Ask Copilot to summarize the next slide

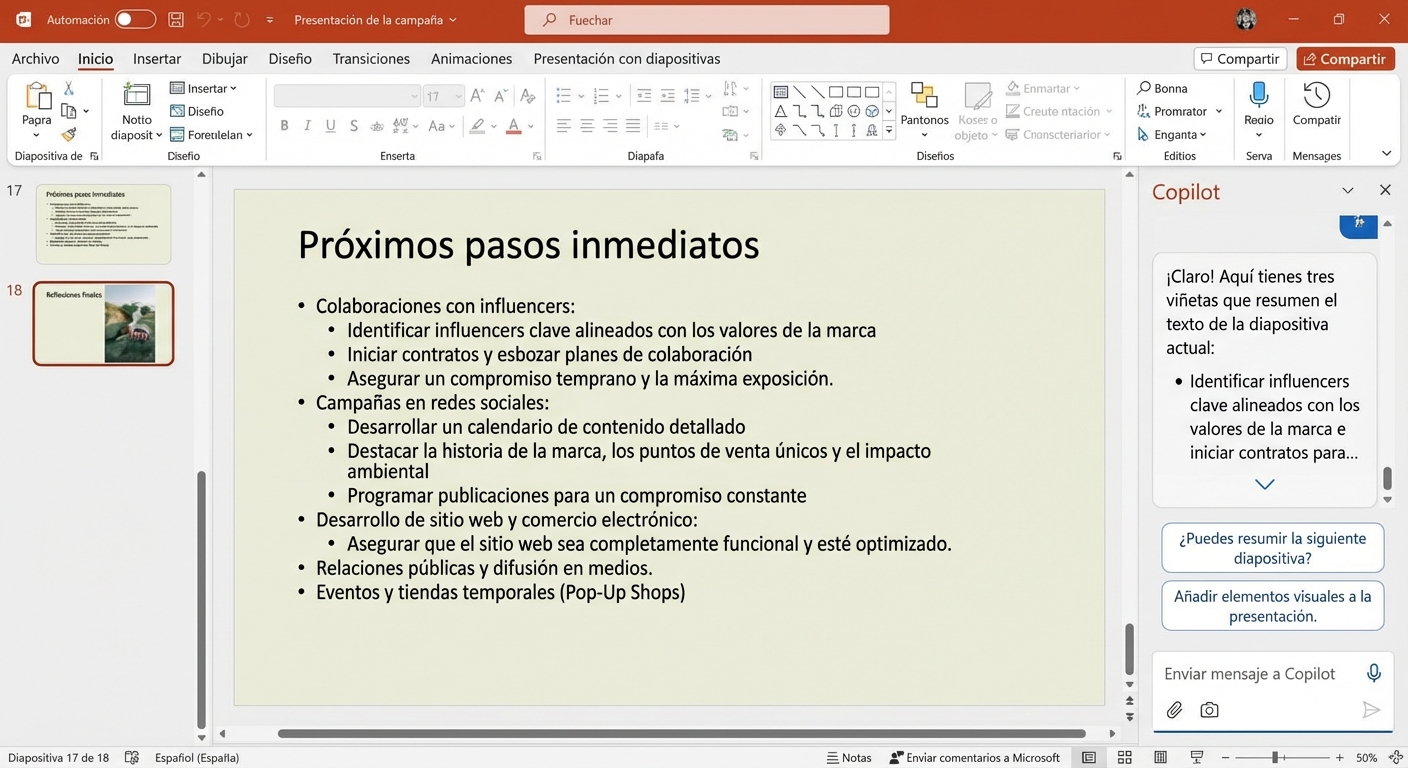coord(1272,547)
